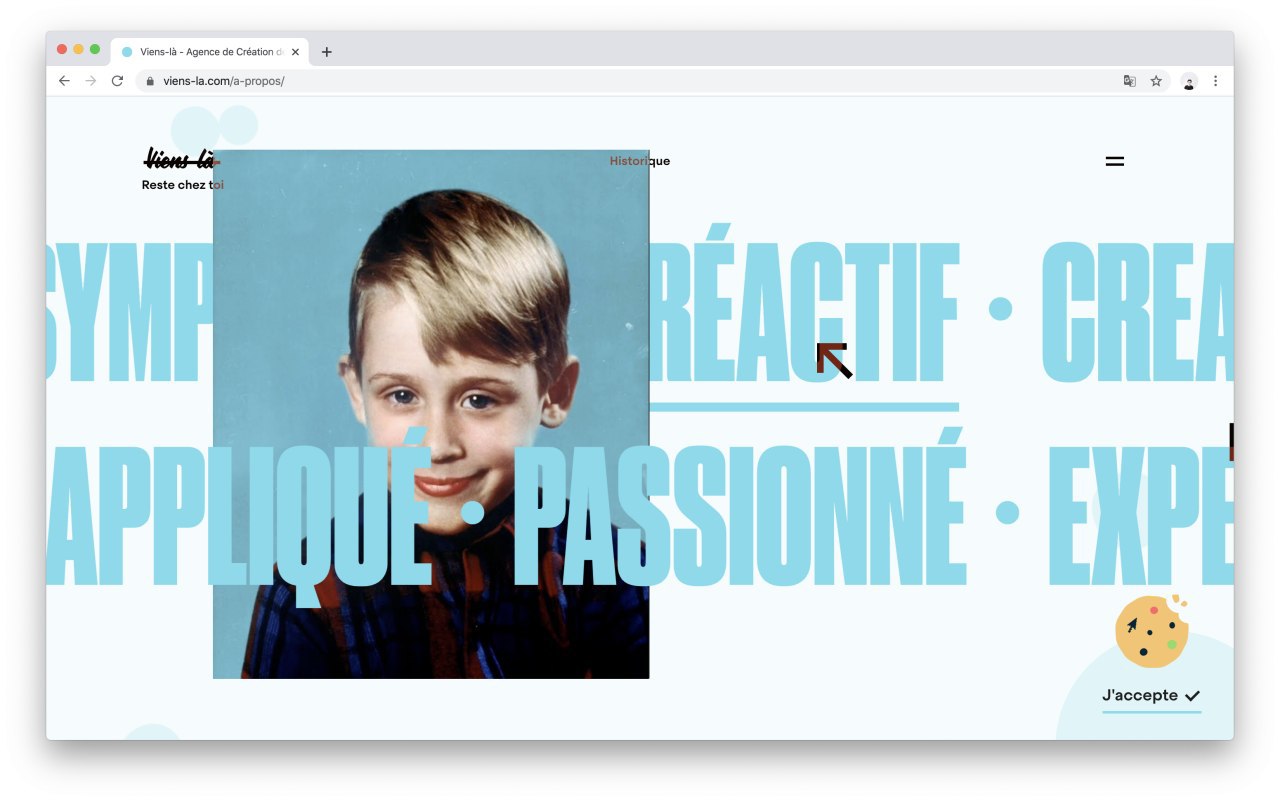Click the browser forward arrow
The height and width of the screenshot is (801, 1280).
pos(90,81)
